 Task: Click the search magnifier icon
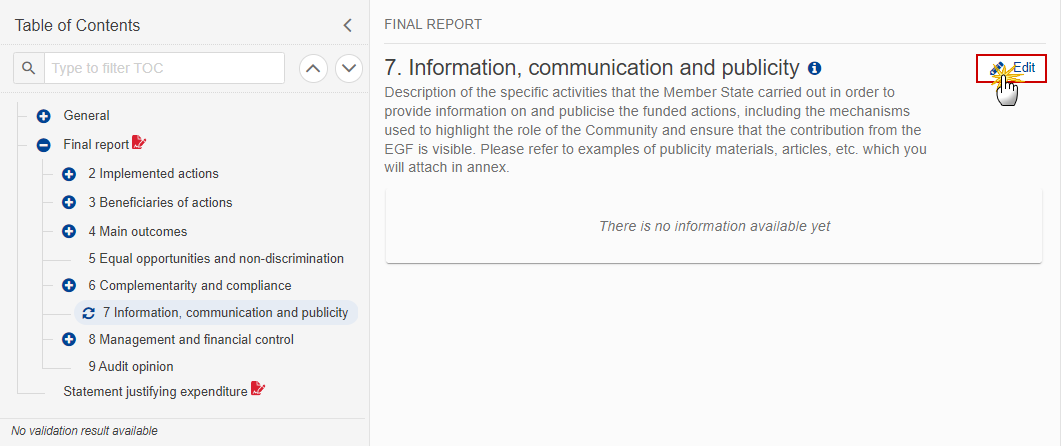29,68
